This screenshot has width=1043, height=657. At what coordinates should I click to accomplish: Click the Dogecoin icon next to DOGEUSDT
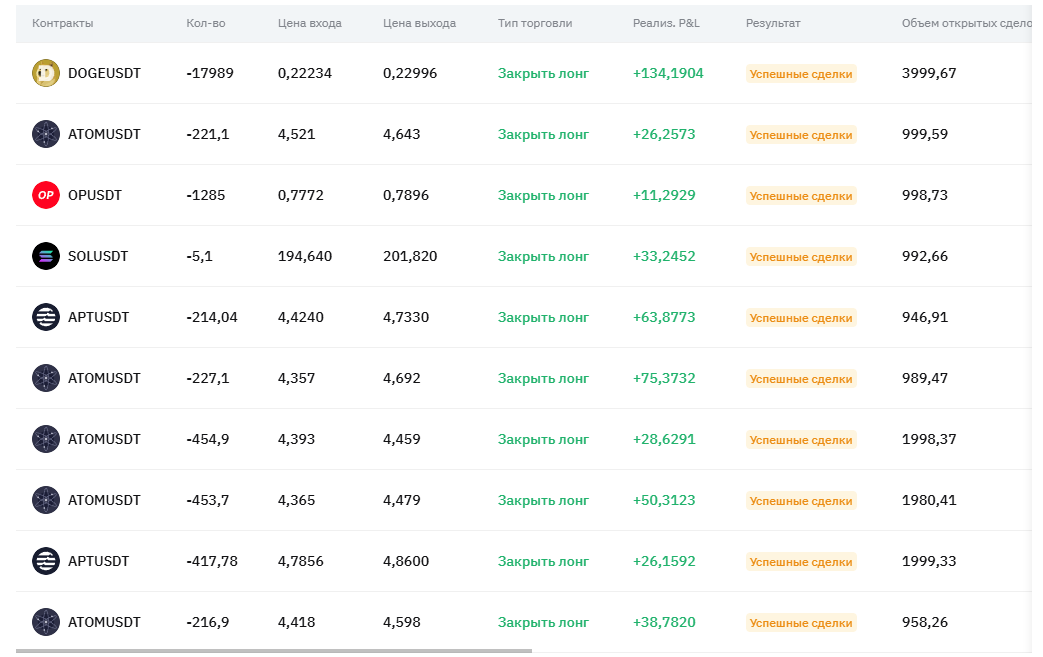(x=46, y=72)
